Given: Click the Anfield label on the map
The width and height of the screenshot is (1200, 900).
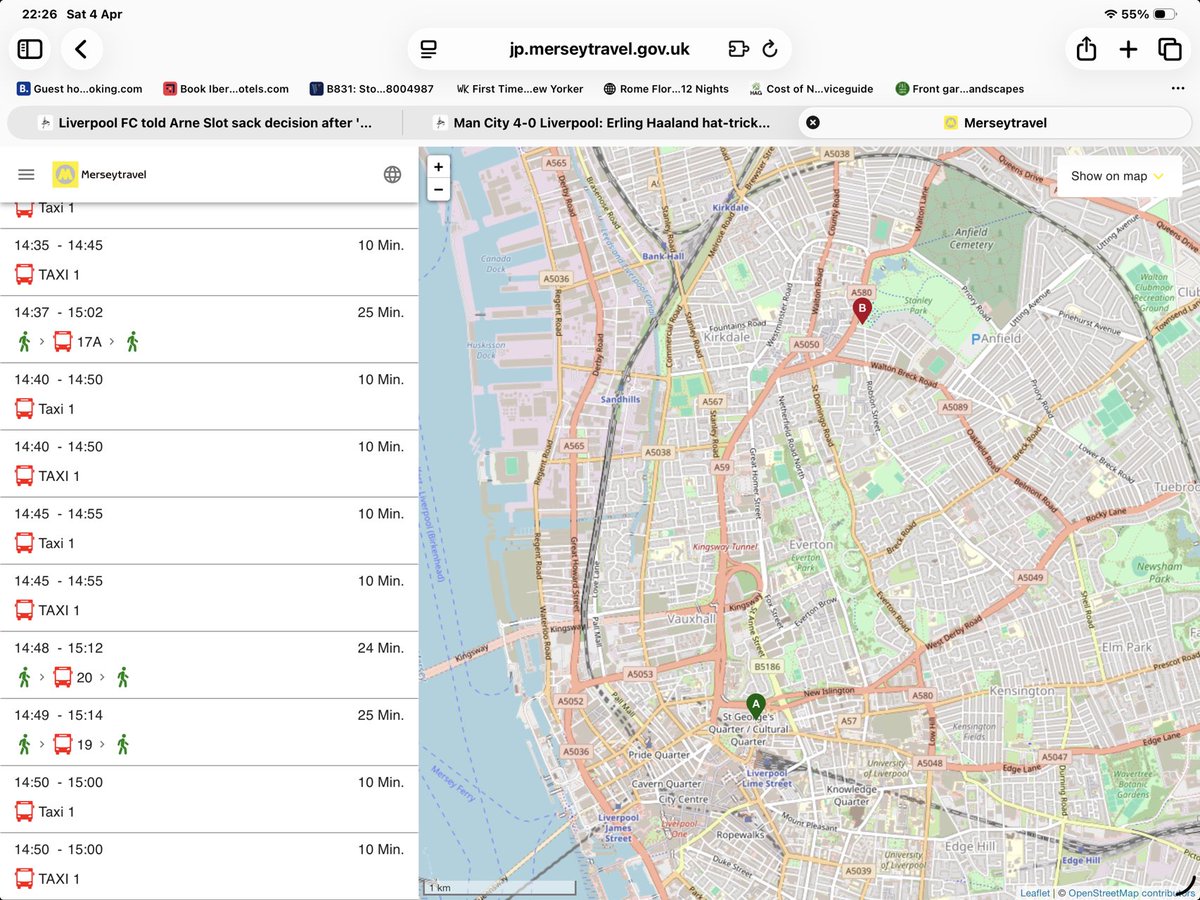Looking at the screenshot, I should point(1000,338).
